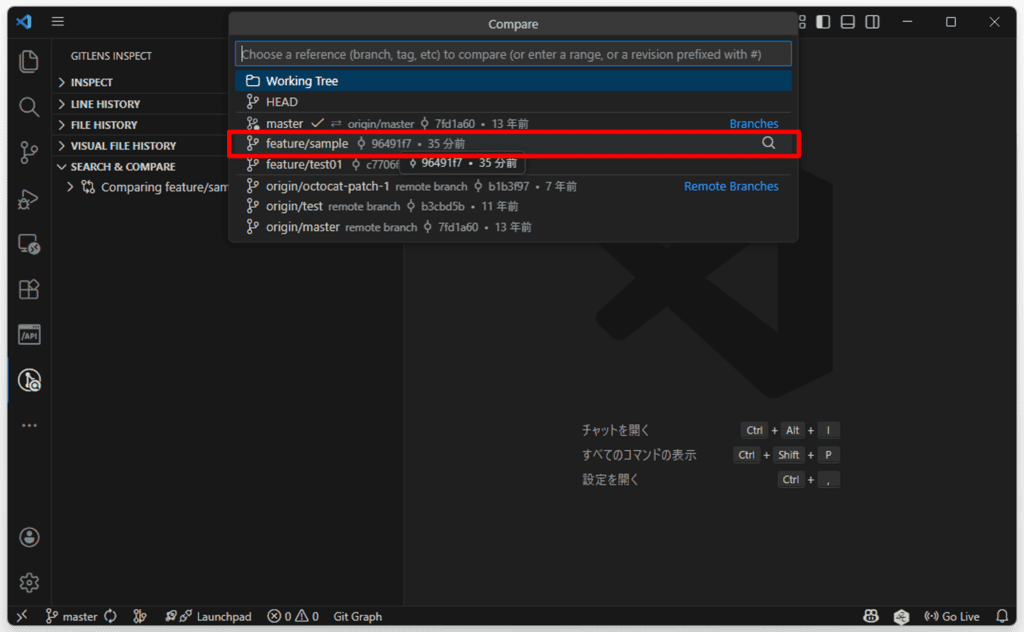Open the Run and Debug view

pyautogui.click(x=28, y=198)
